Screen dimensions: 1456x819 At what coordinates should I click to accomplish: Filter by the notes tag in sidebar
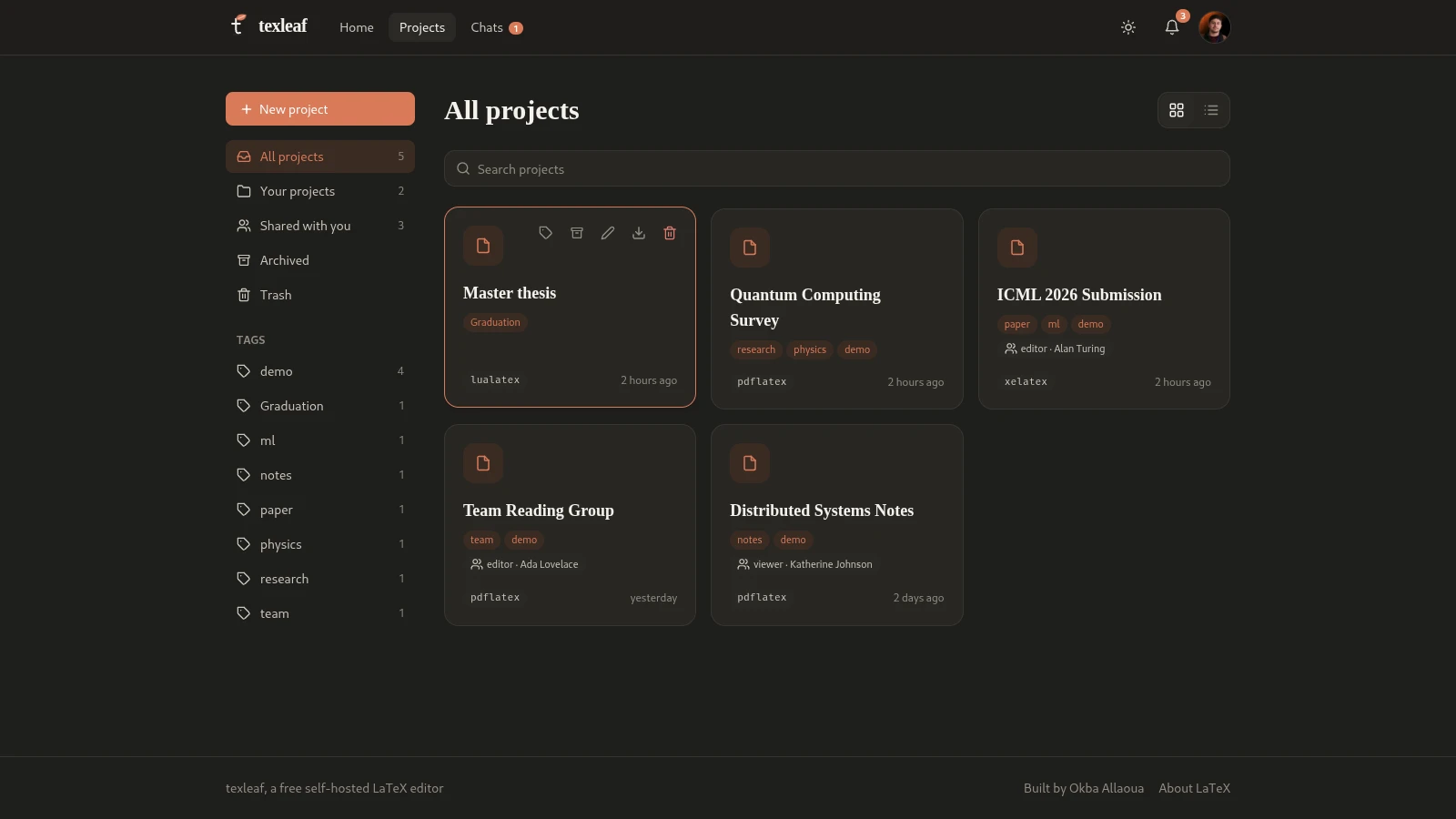coord(320,475)
